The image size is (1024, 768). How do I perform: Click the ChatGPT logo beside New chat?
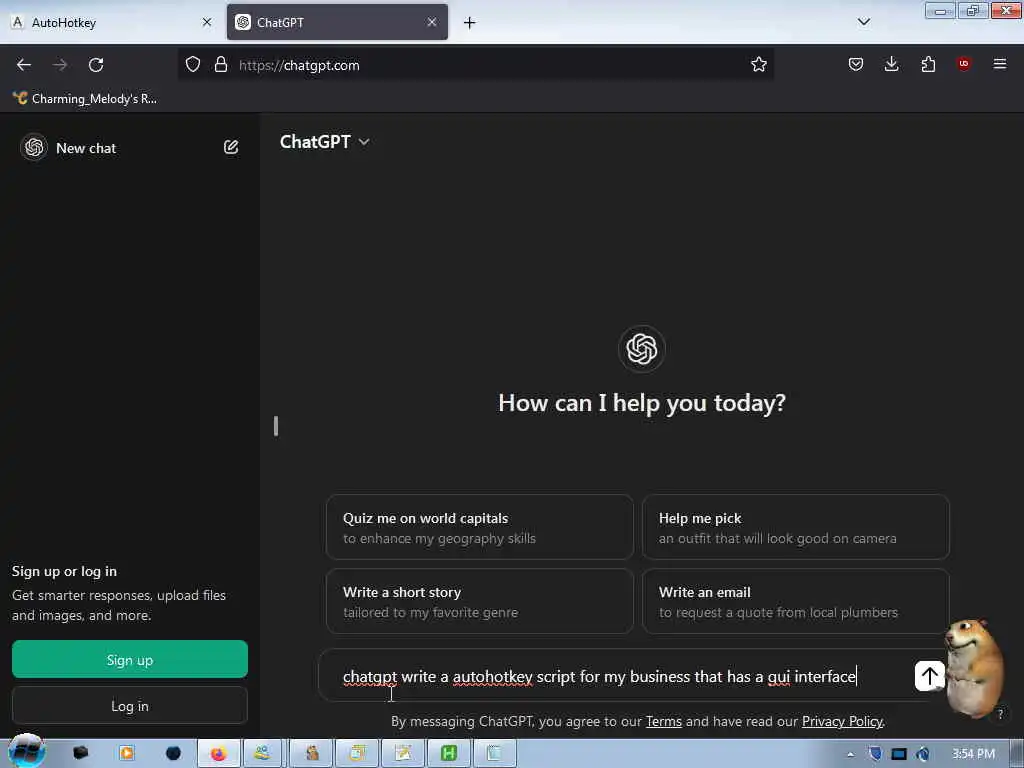(34, 147)
